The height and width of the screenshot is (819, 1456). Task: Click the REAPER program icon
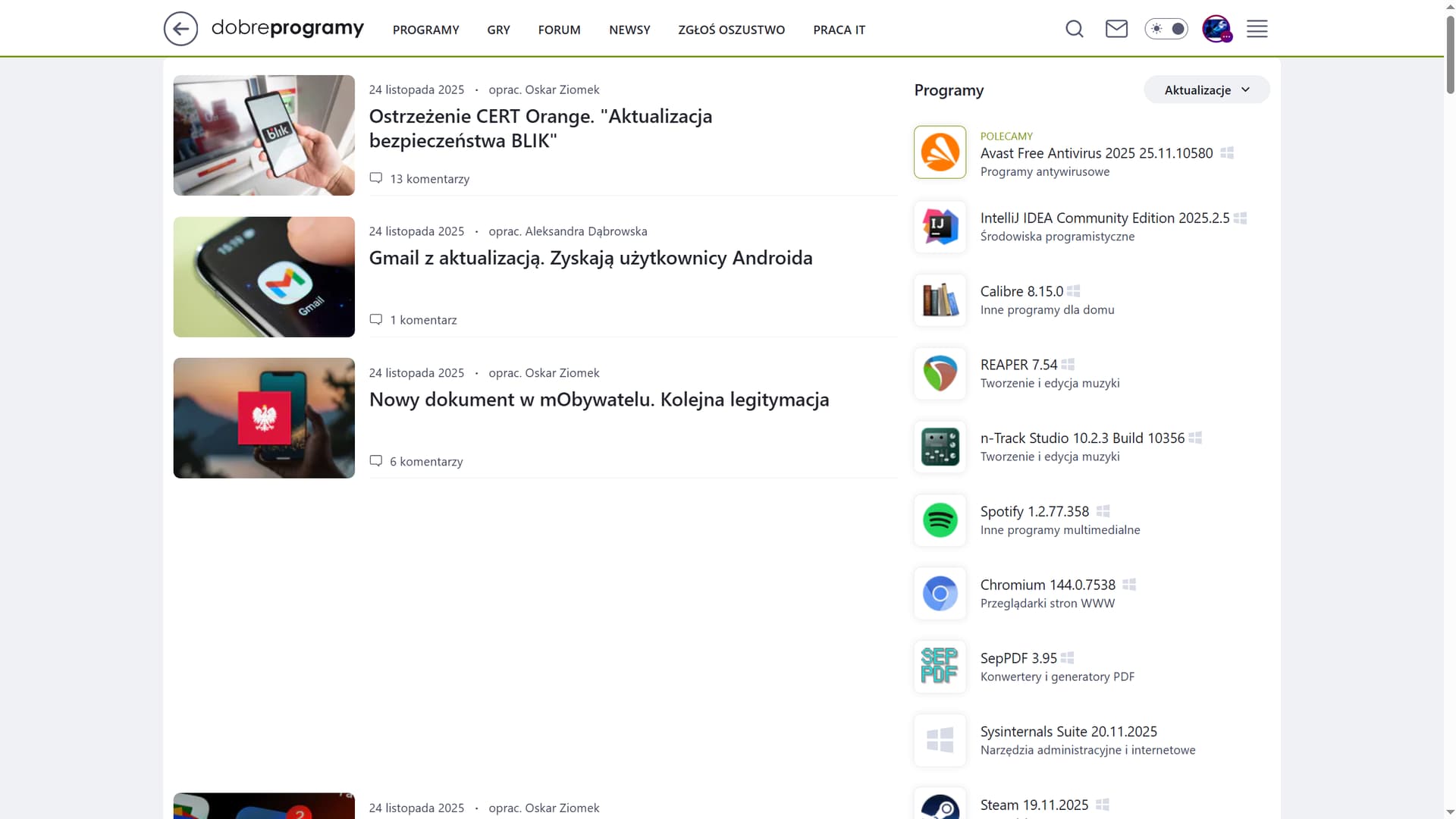pos(940,373)
